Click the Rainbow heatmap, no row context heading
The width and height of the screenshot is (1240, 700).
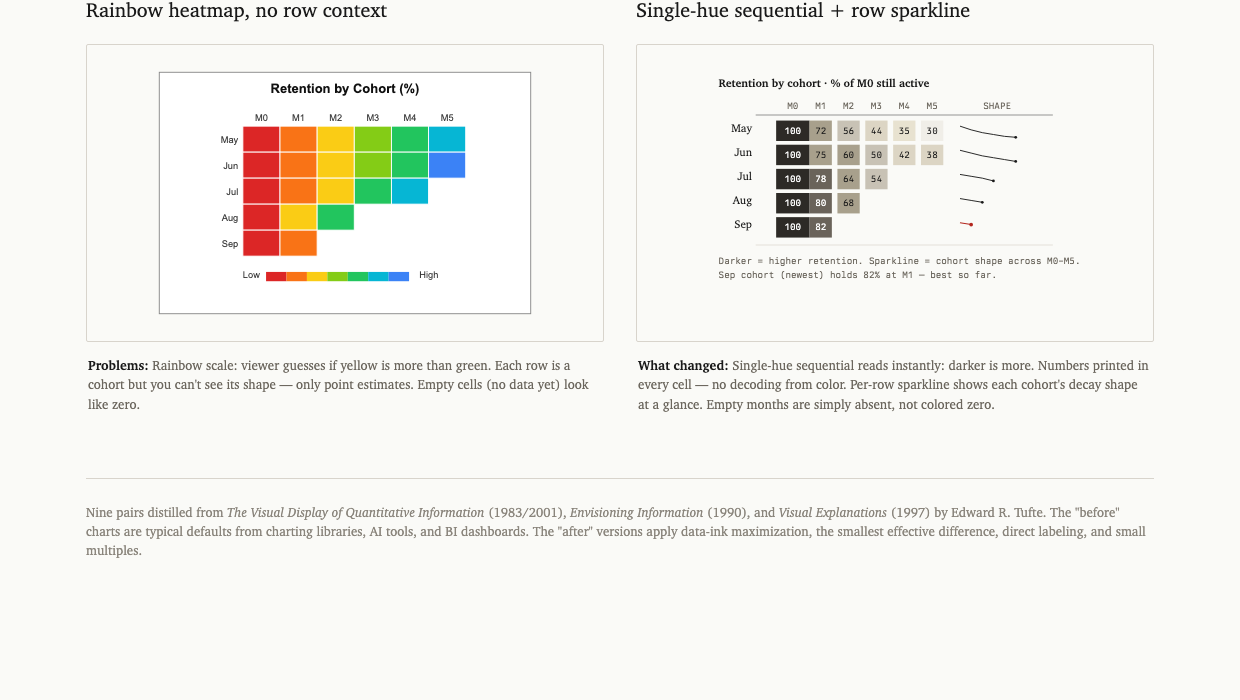point(236,11)
